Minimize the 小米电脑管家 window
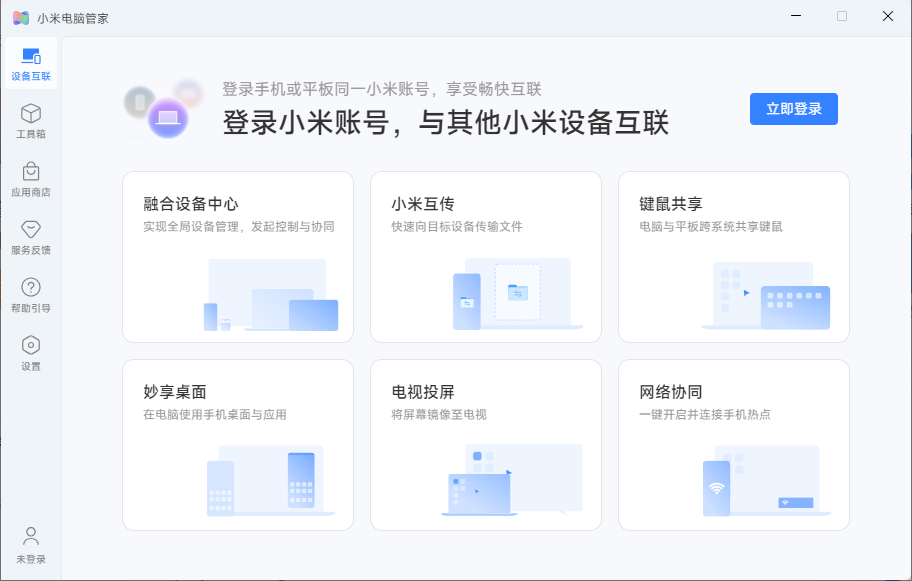 796,16
